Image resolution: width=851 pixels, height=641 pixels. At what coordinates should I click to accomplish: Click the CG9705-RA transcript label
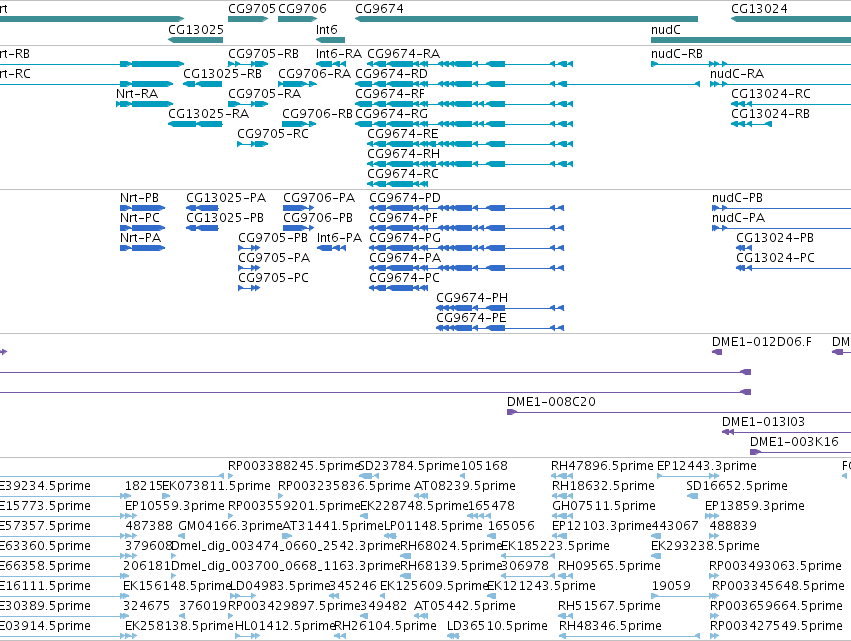click(264, 94)
